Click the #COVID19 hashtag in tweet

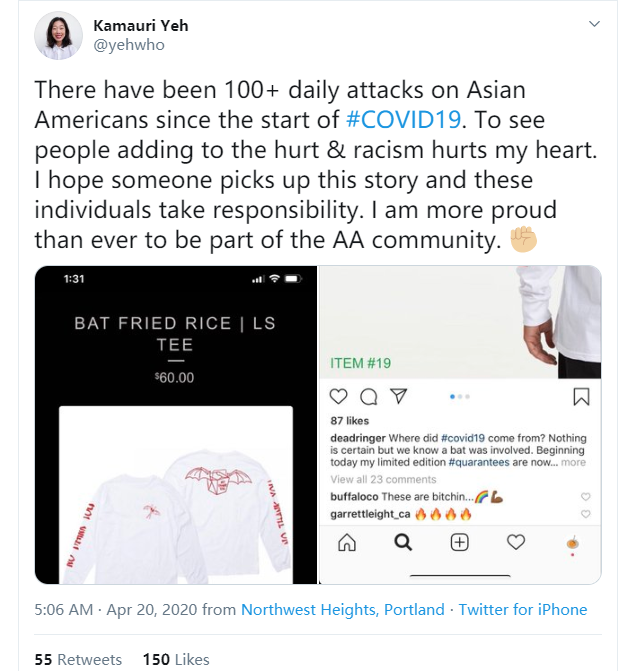pos(403,120)
